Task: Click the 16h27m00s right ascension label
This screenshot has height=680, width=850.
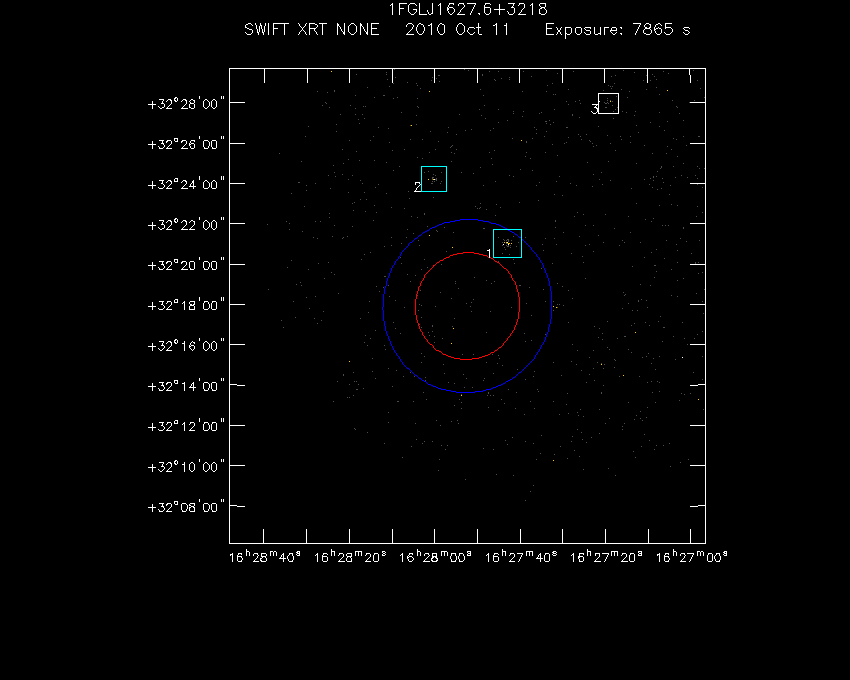Action: point(691,557)
